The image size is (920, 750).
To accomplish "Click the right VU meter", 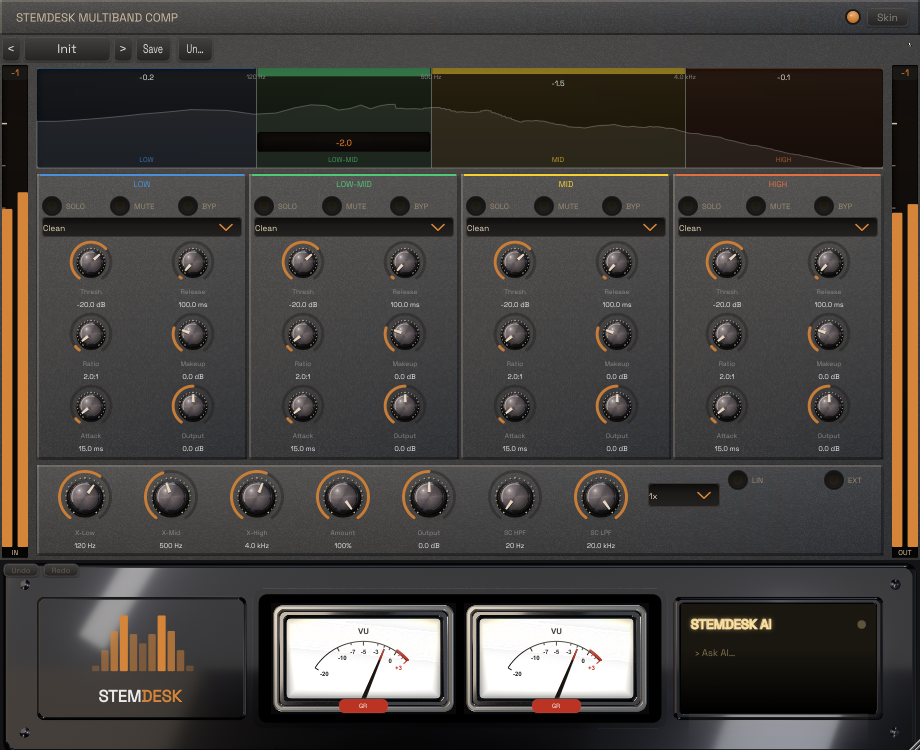I will click(x=556, y=658).
